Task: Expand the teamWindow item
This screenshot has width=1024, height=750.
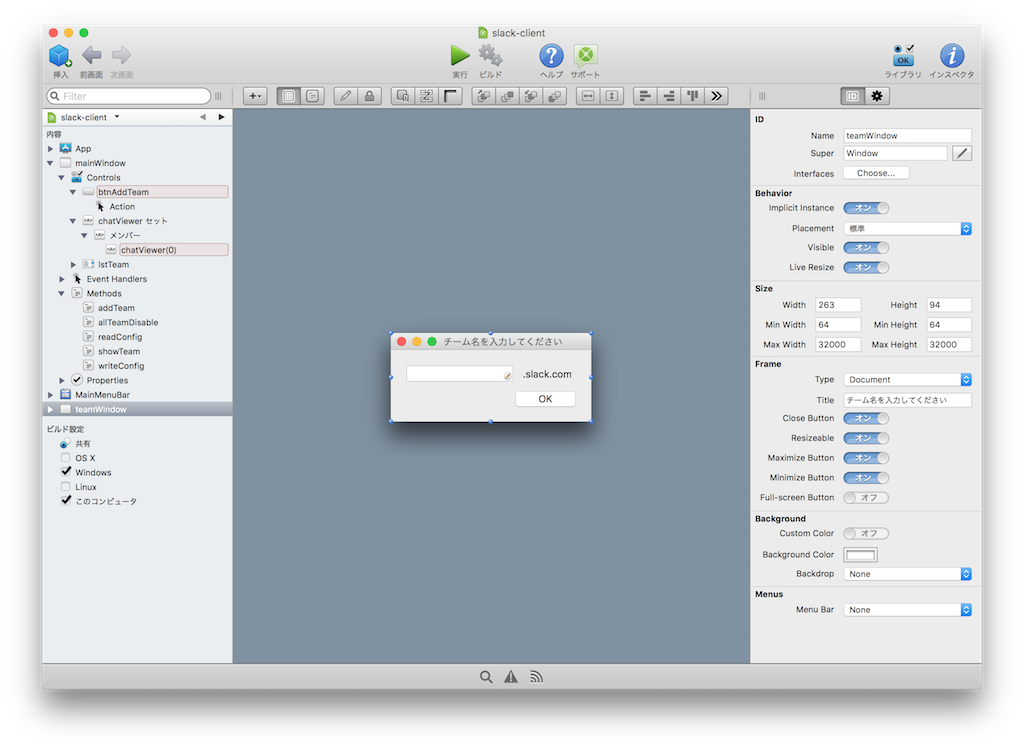Action: (x=50, y=409)
